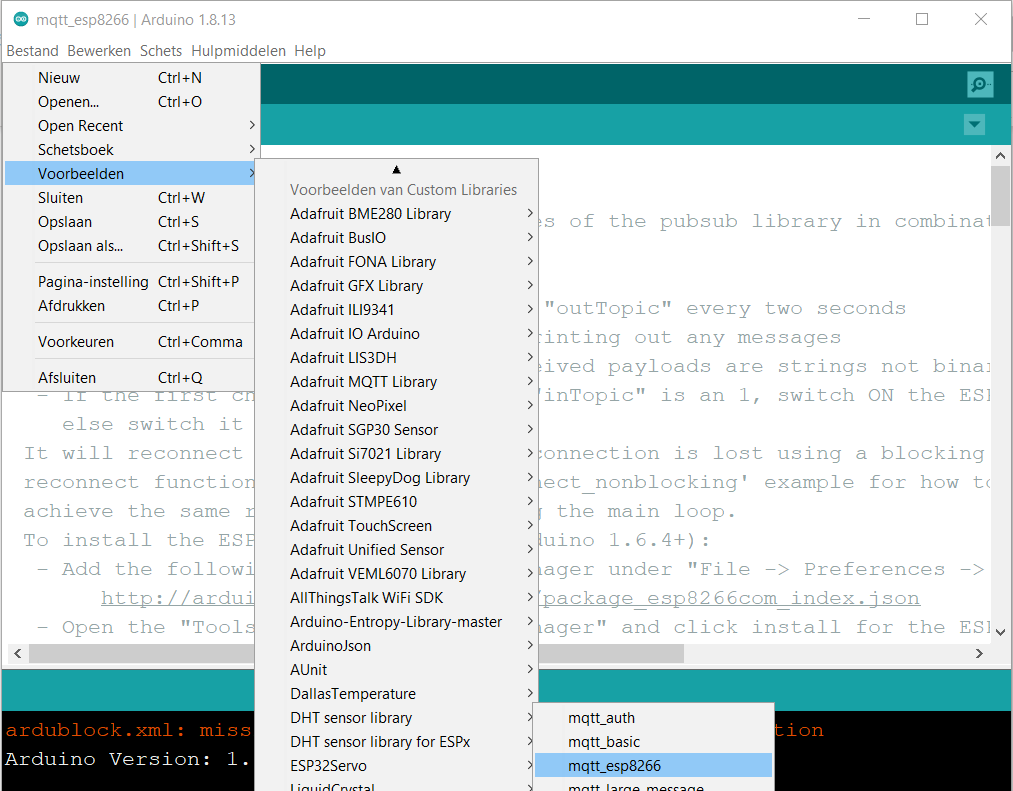Open the mqtt_esp8266 example
Screen dimensions: 1013x791
pyautogui.click(x=653, y=765)
